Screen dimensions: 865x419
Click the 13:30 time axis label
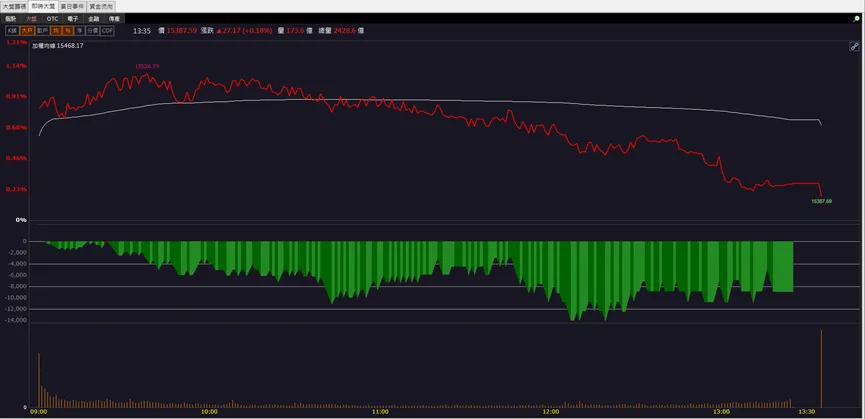[807, 412]
